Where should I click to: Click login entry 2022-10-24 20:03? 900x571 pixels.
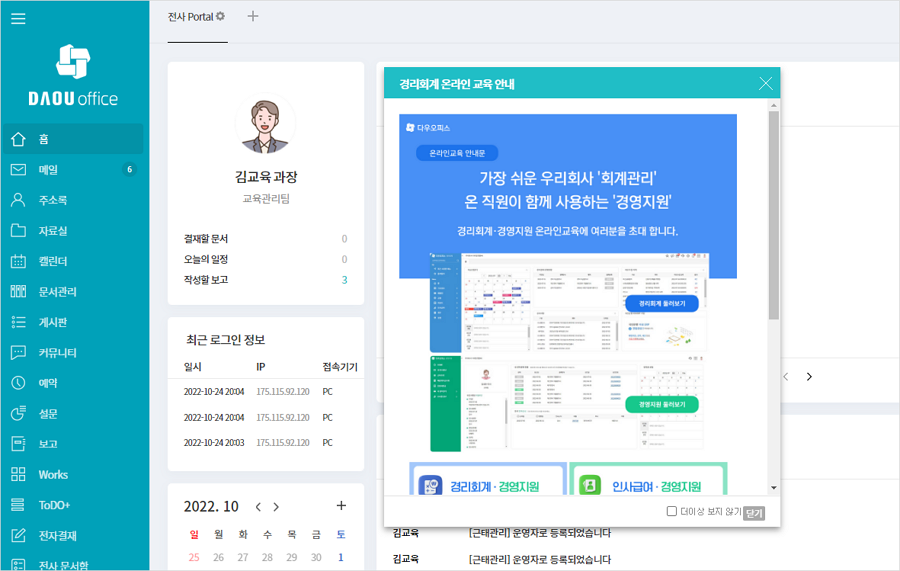pos(214,442)
